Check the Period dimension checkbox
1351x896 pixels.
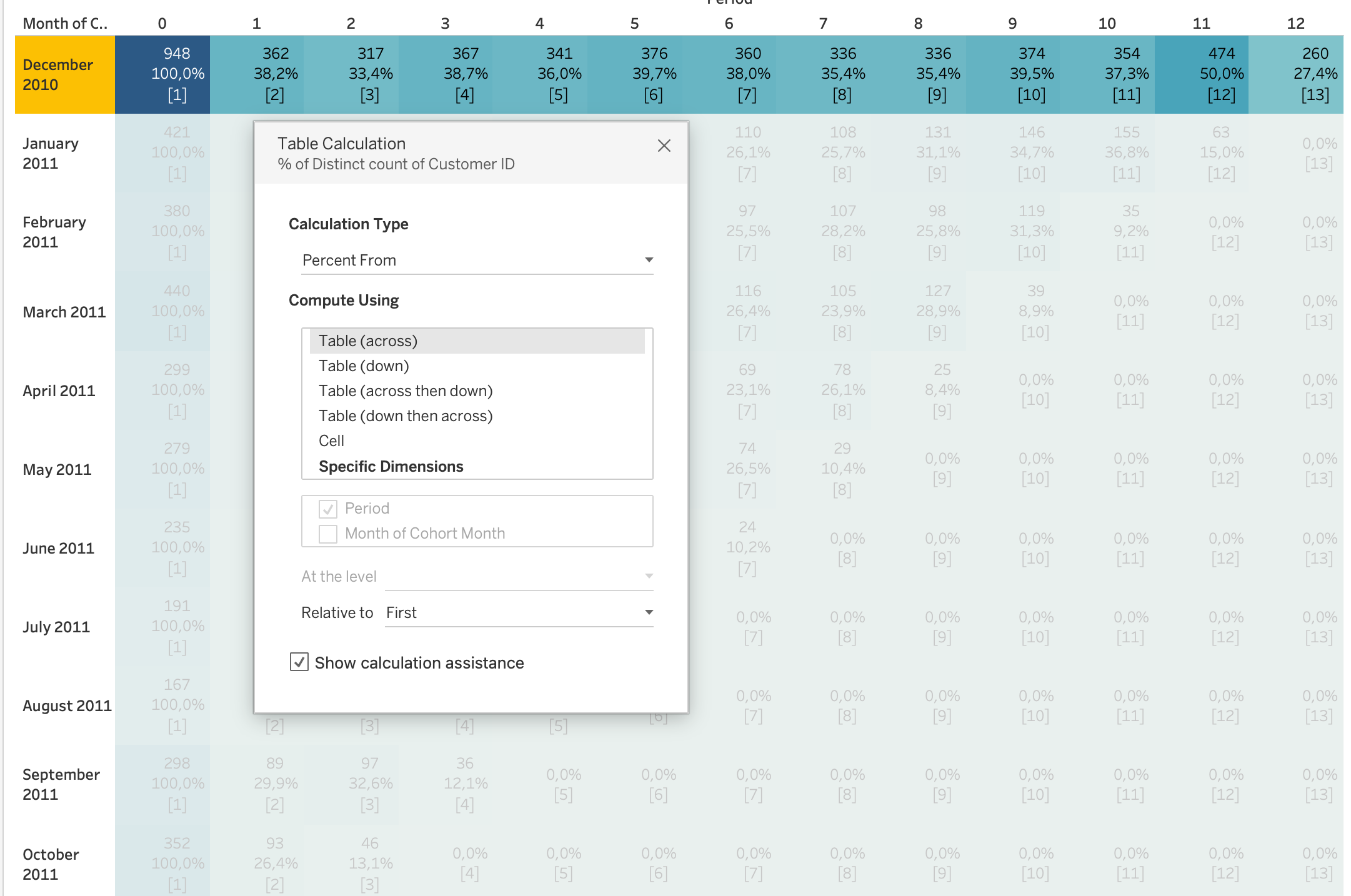coord(328,509)
